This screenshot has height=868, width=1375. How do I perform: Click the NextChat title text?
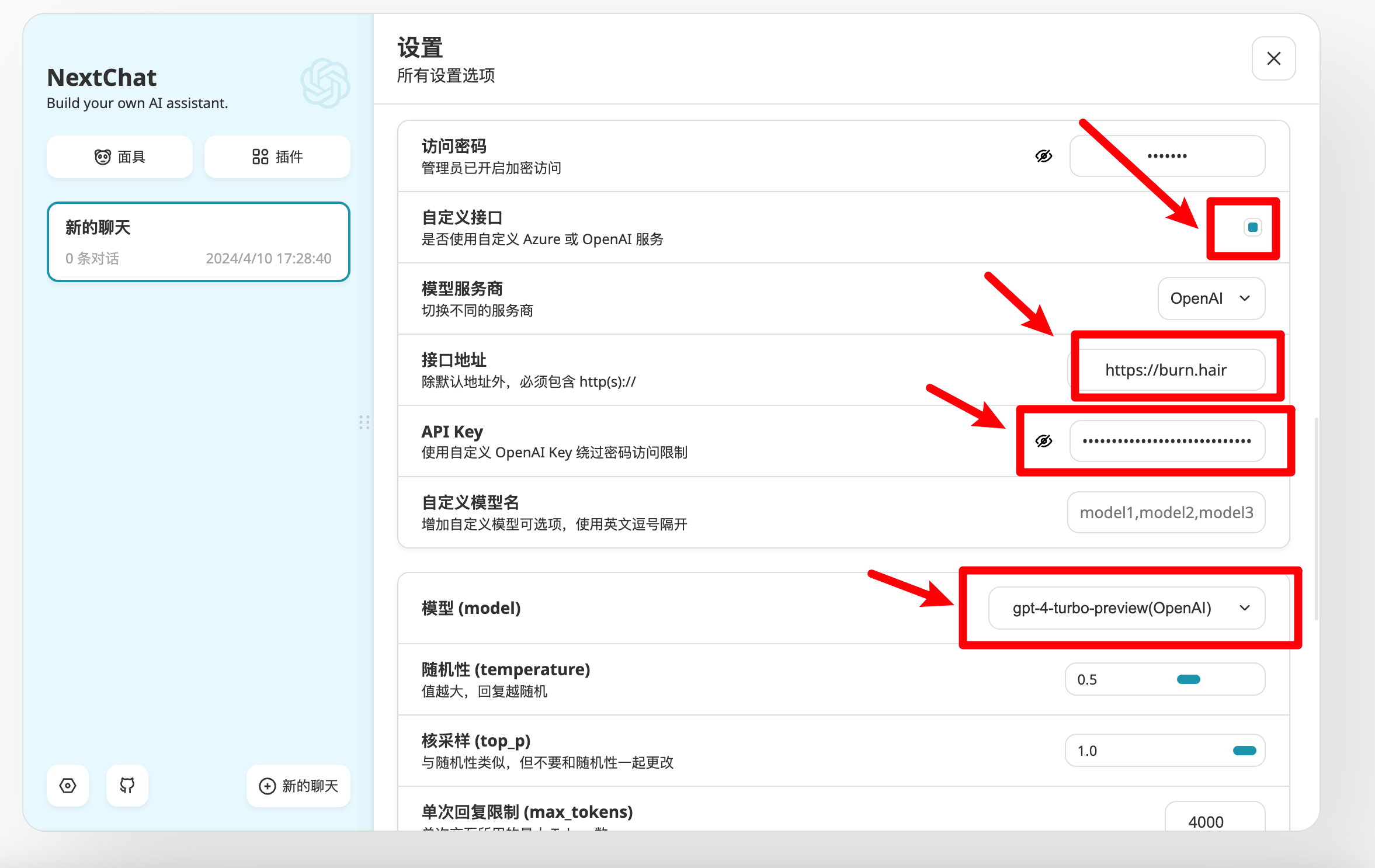tap(102, 78)
